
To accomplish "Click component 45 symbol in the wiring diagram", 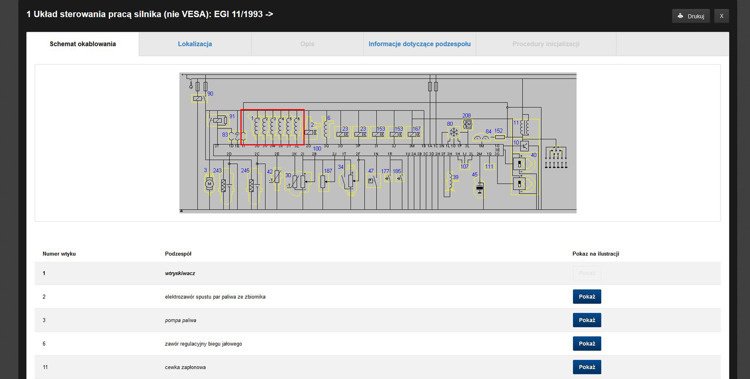I will 479,189.
